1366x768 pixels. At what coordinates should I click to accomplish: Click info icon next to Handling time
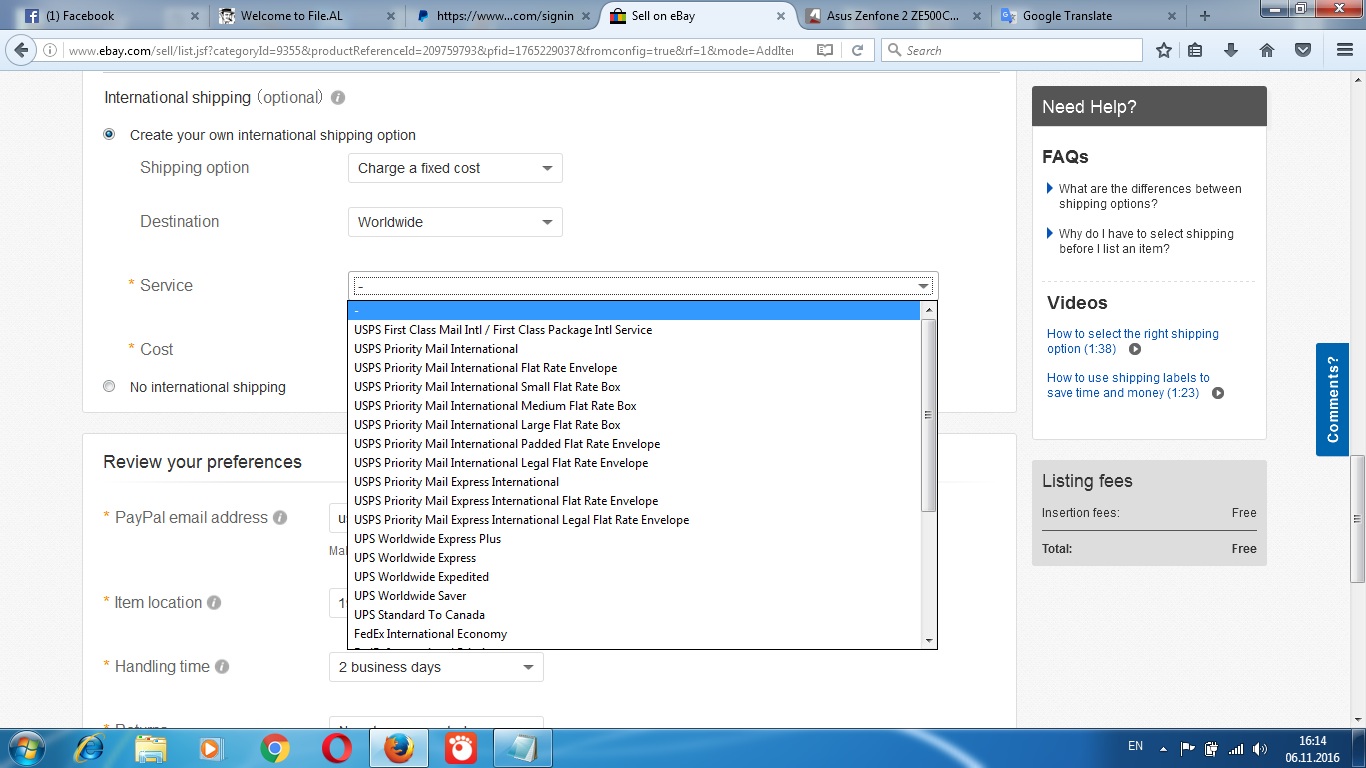[222, 667]
